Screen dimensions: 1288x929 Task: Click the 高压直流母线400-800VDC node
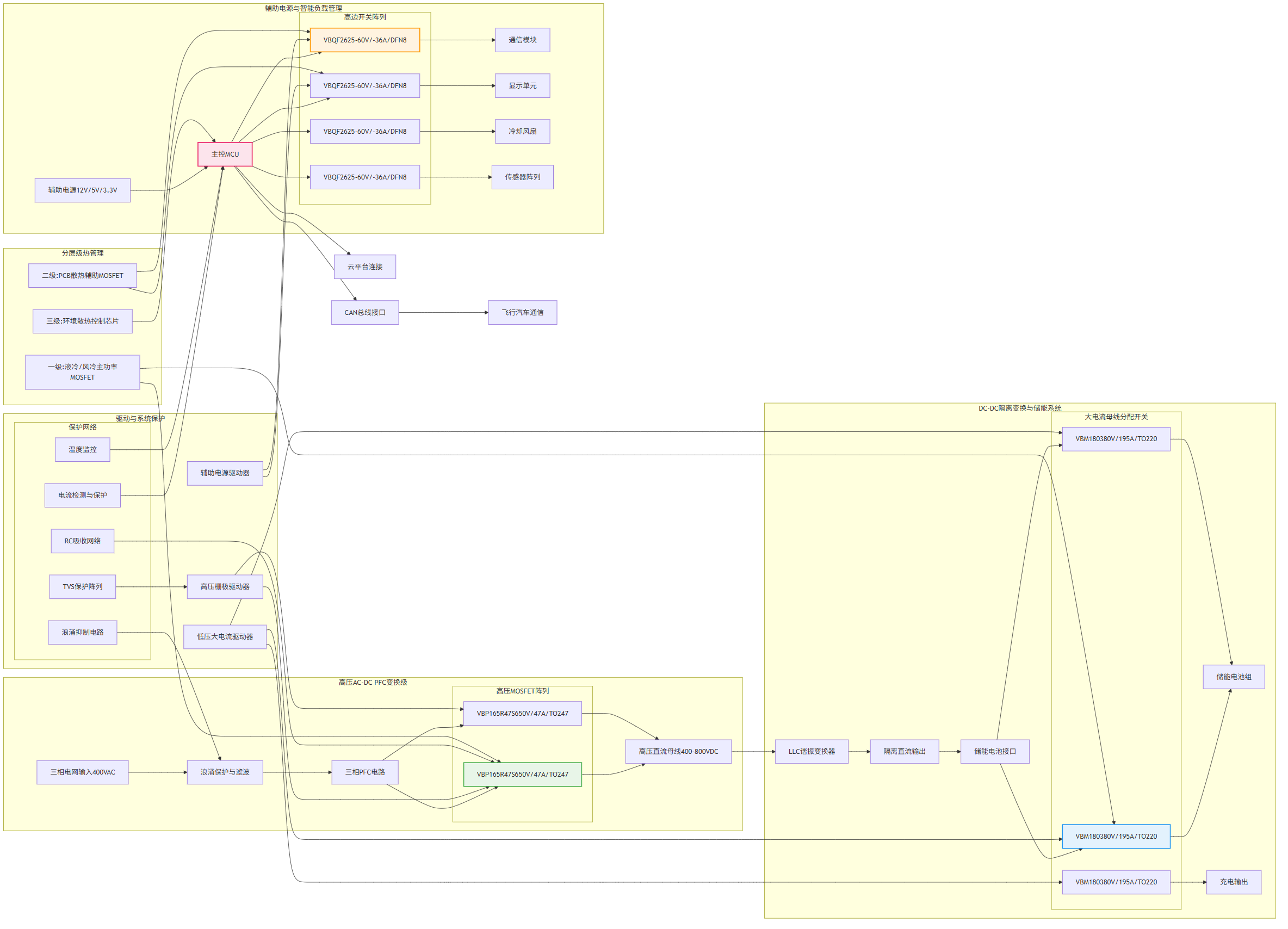coord(678,752)
